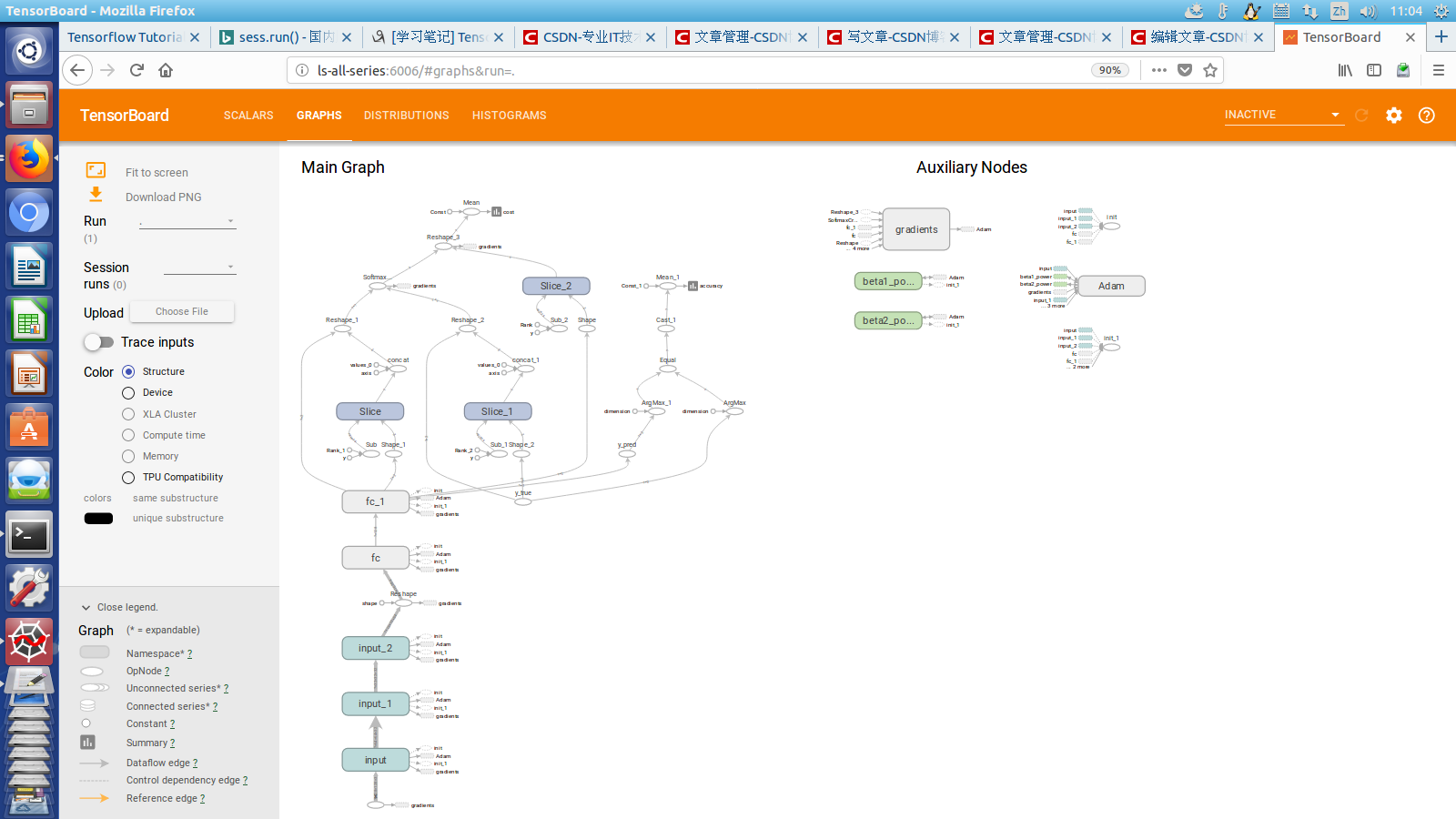Click the Choose File upload button
The image size is (1456, 819).
[182, 311]
